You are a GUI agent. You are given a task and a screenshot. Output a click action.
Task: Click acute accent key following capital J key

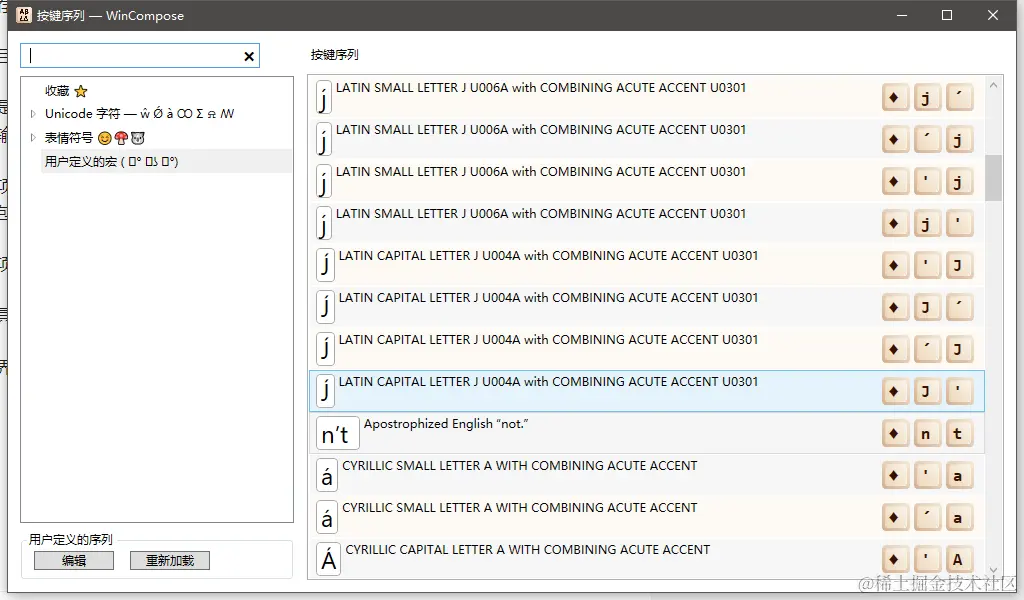958,308
